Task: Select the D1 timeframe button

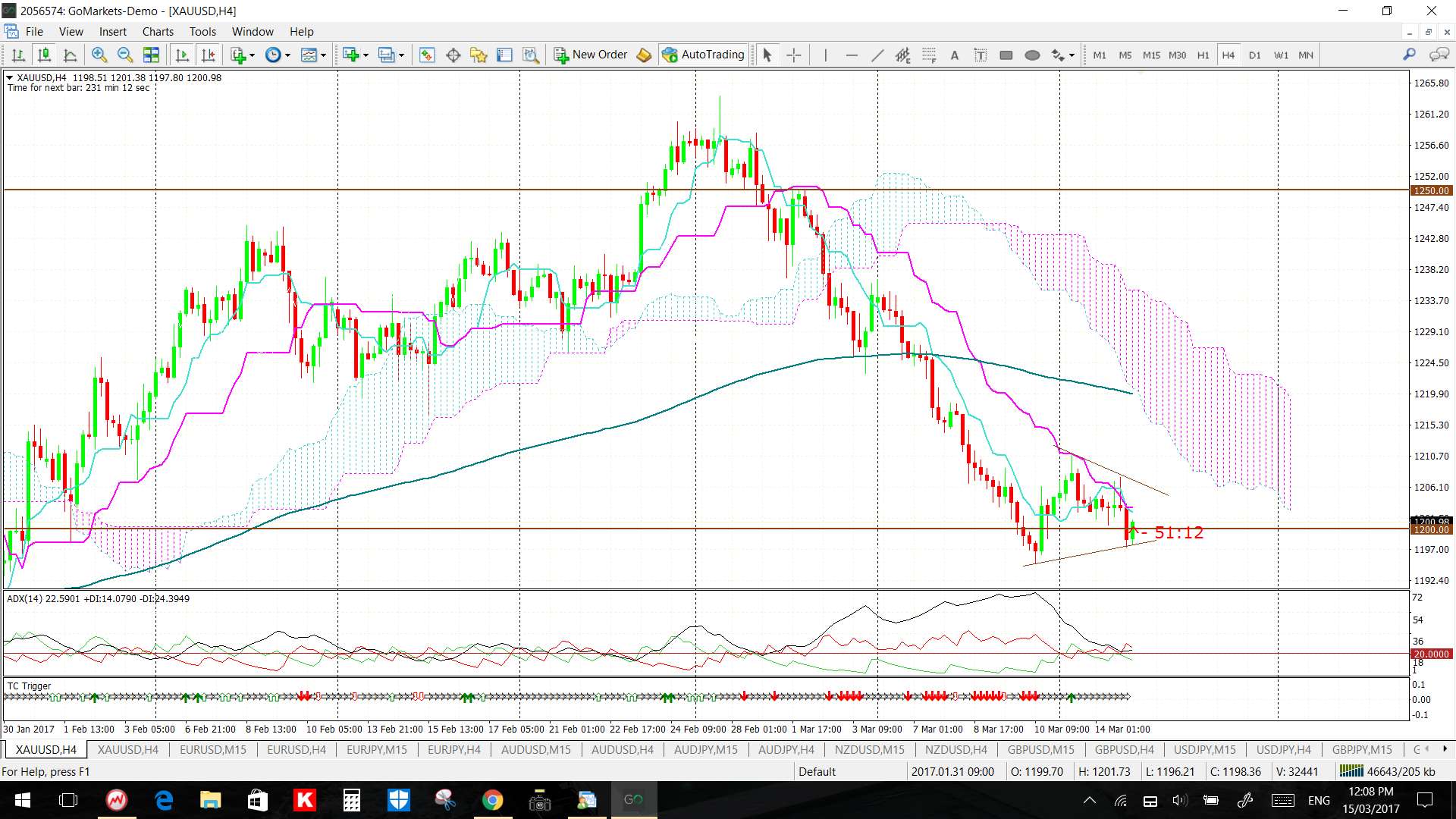Action: click(1254, 55)
